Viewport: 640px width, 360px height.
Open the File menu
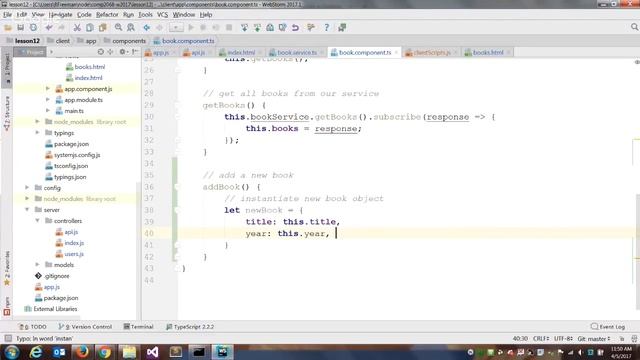coord(7,15)
